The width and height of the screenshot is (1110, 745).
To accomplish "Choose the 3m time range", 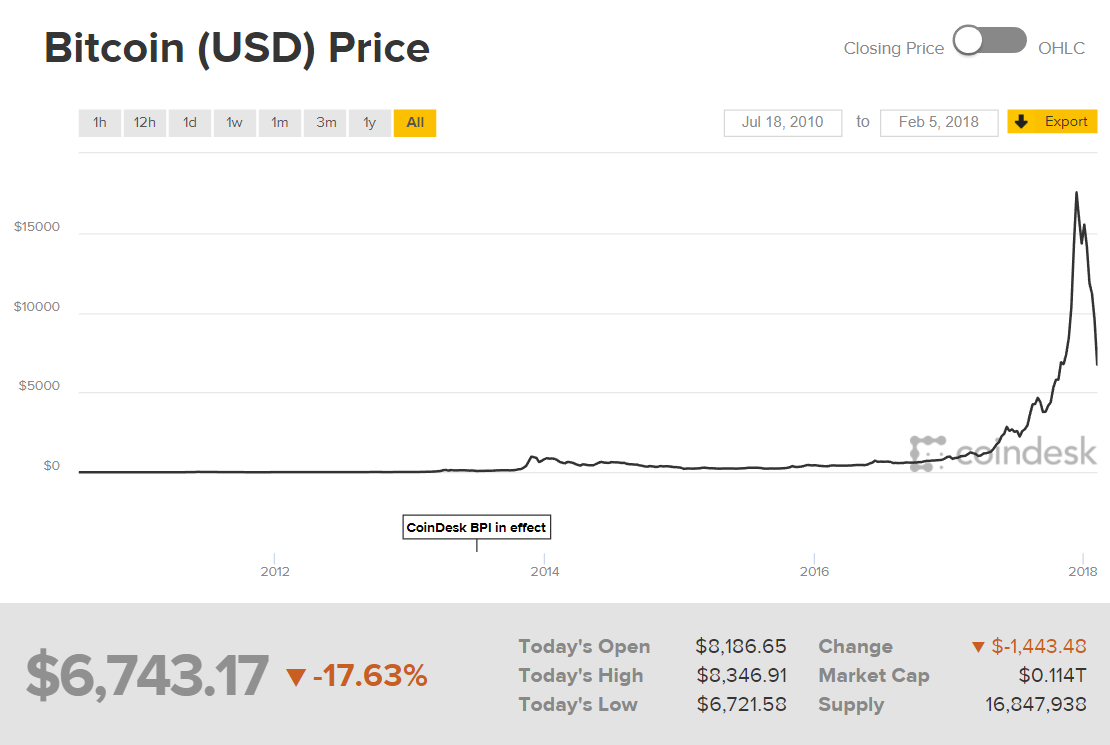I will click(x=326, y=123).
